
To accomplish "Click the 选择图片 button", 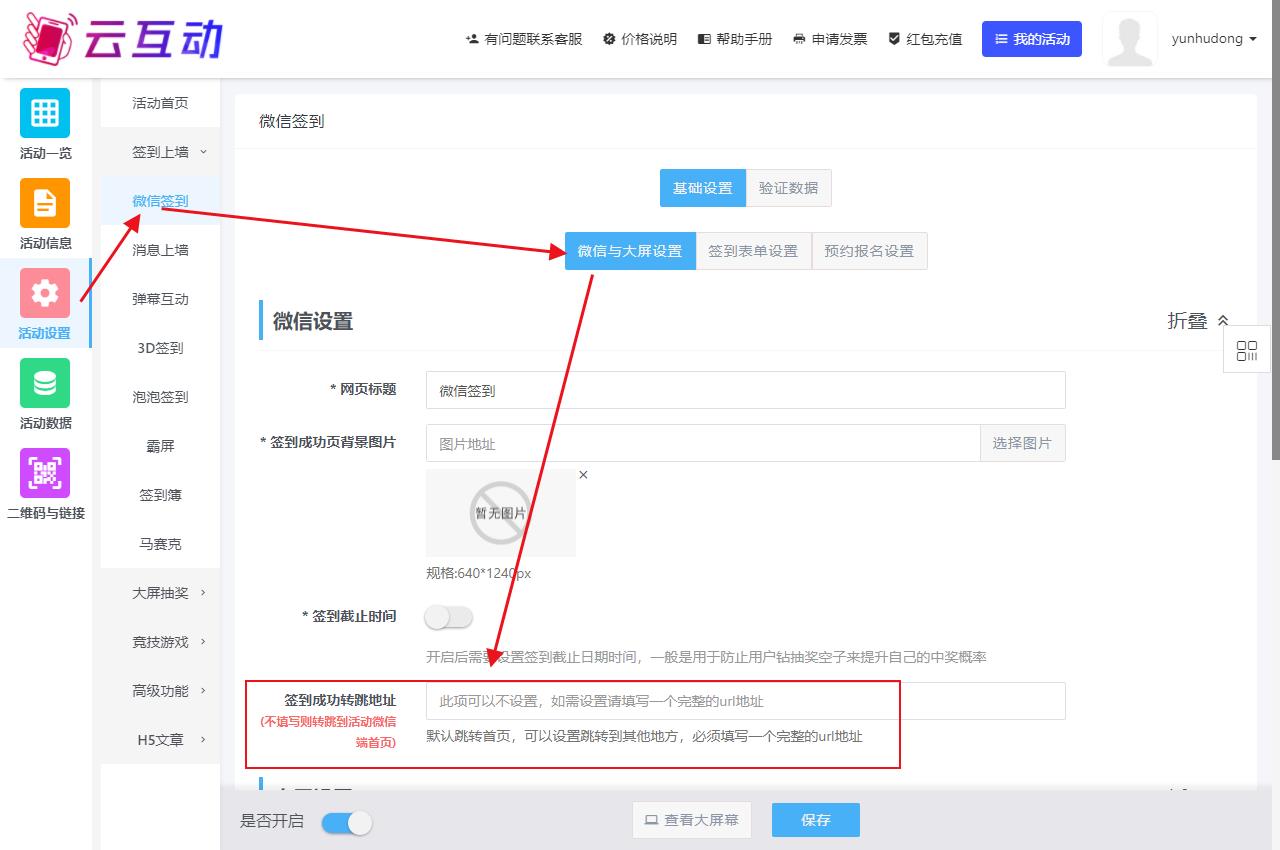I will click(1022, 443).
